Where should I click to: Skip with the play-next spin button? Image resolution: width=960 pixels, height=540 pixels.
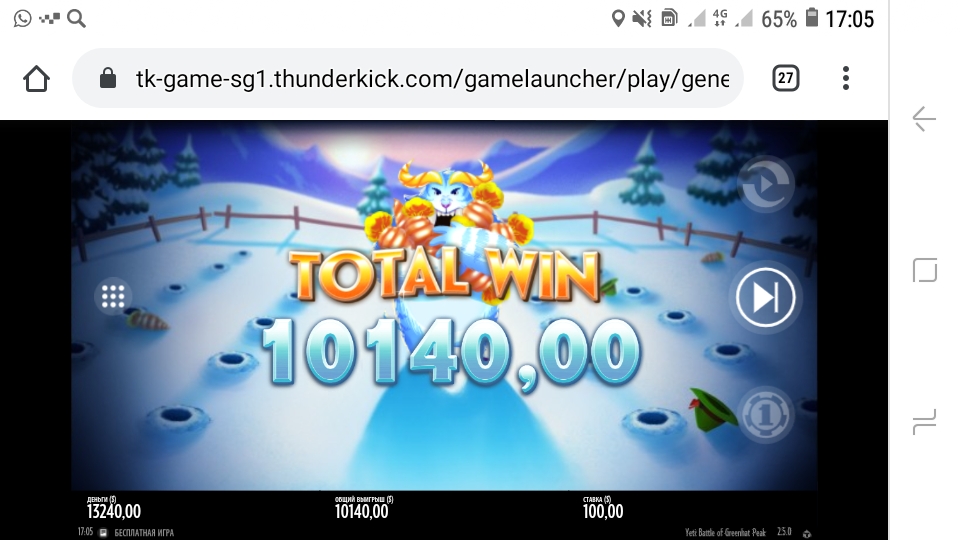765,298
